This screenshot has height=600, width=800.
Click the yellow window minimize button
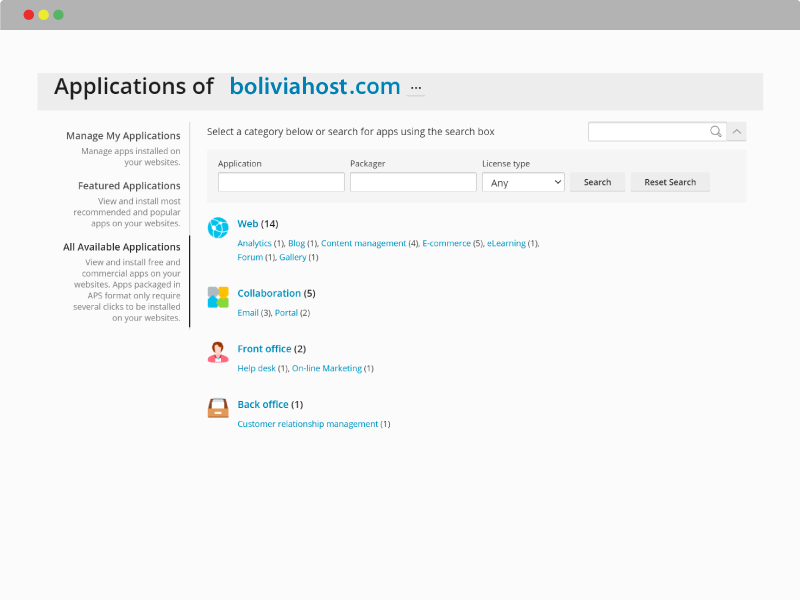pos(44,15)
